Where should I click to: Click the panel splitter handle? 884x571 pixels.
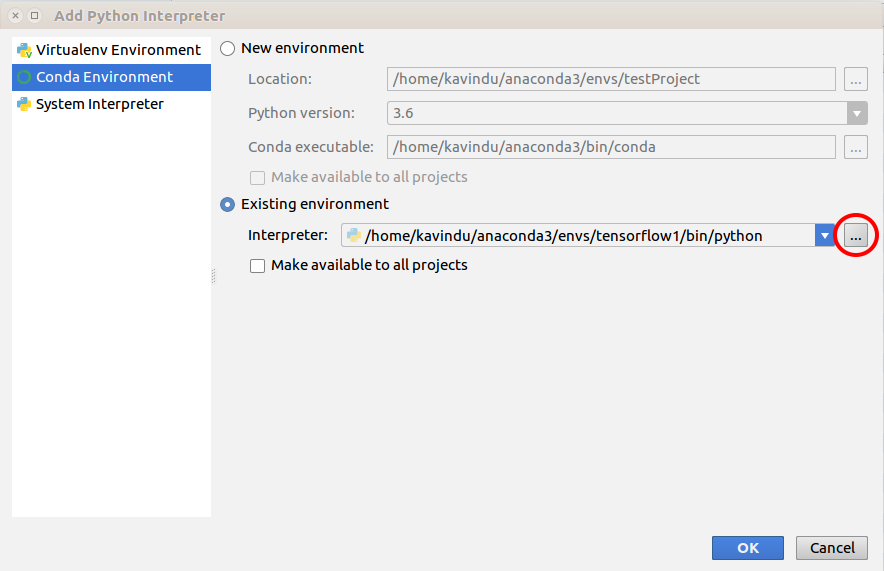(x=213, y=276)
